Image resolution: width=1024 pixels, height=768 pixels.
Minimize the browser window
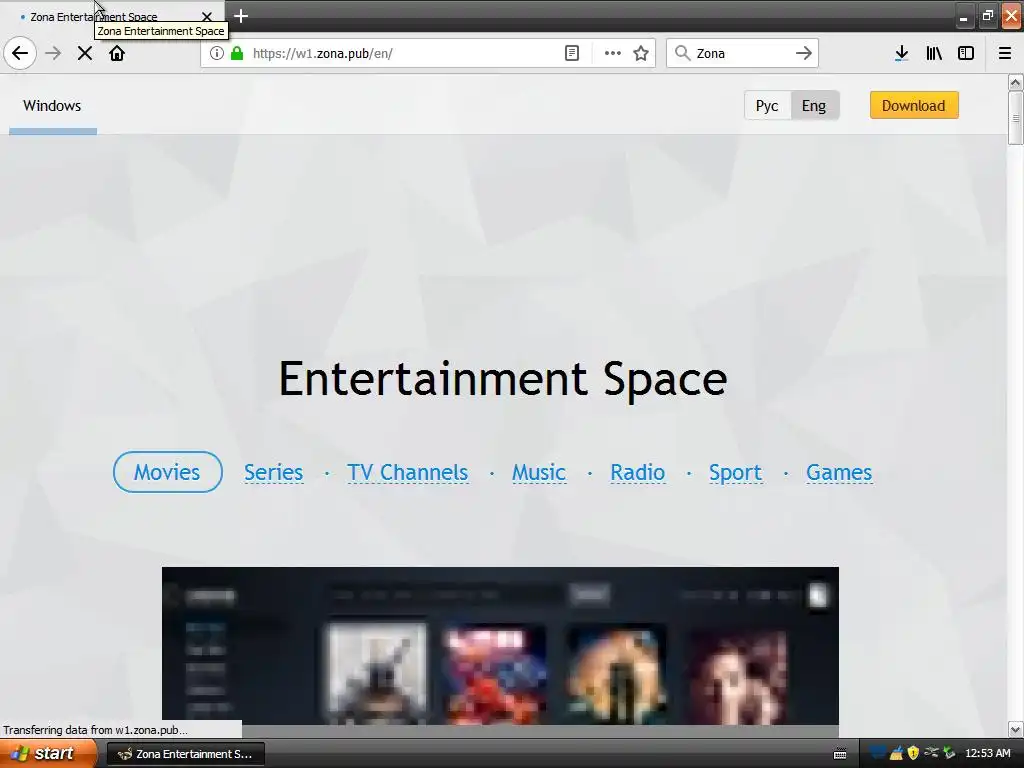click(x=964, y=16)
